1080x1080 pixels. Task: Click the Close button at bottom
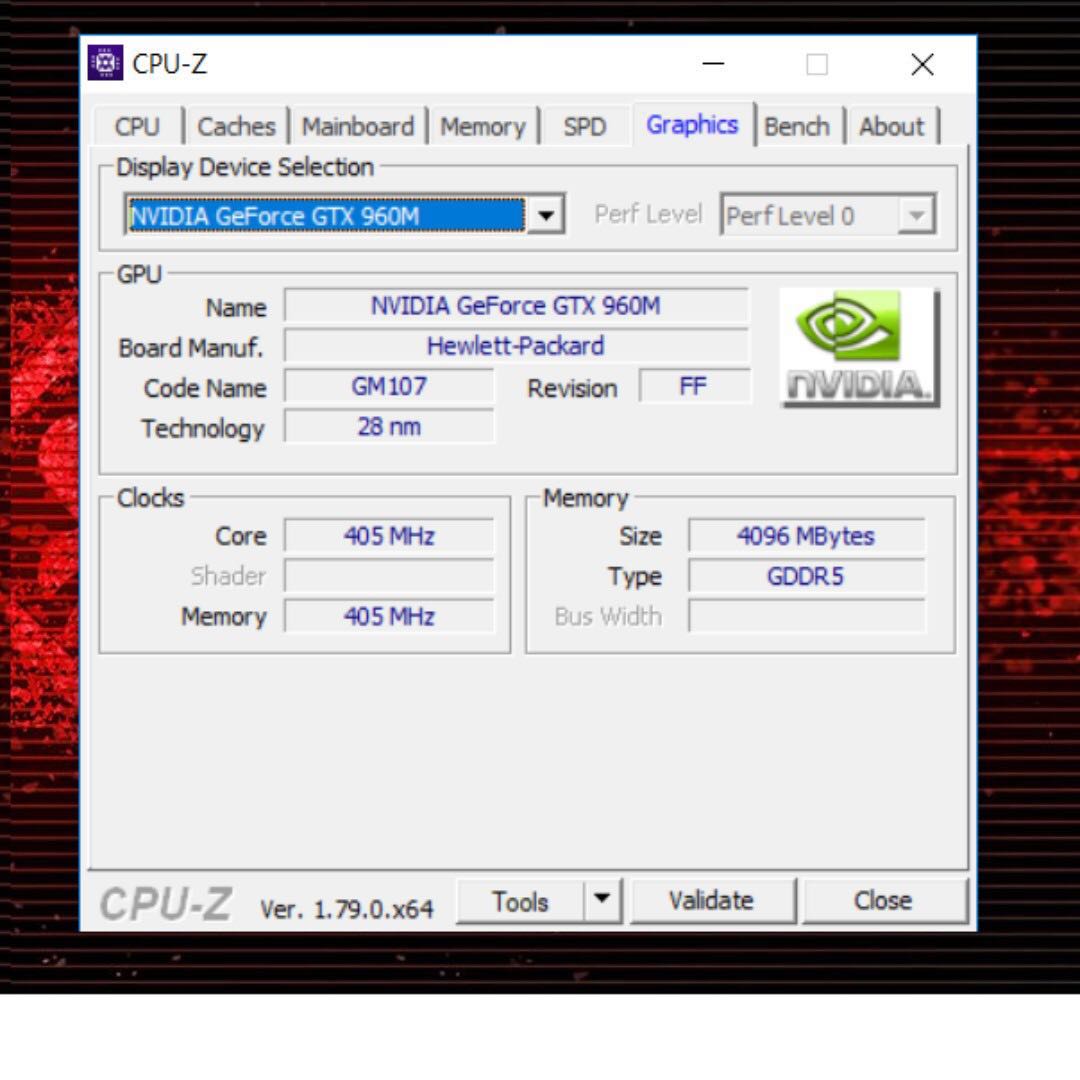pyautogui.click(x=884, y=900)
